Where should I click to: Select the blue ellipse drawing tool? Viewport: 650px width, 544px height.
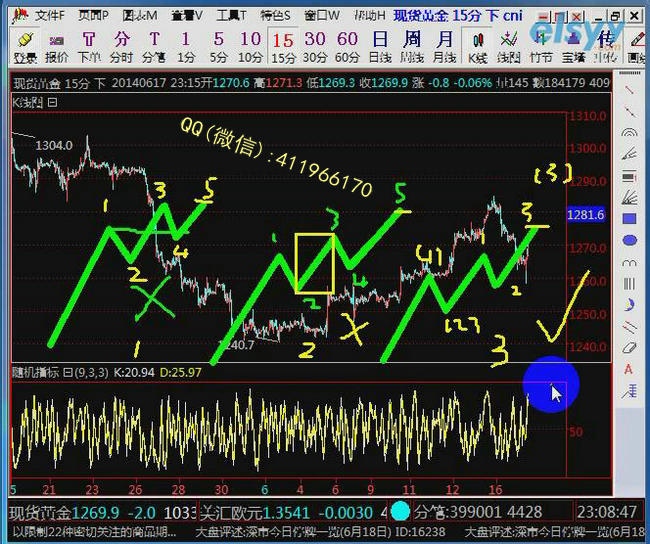629,240
